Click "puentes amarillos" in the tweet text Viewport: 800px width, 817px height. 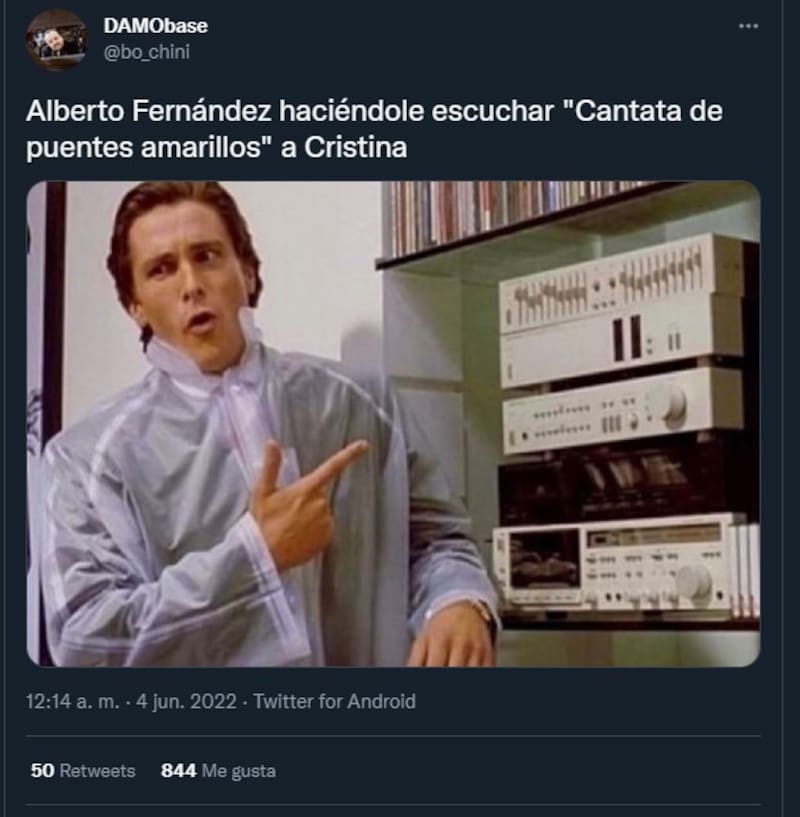144,148
